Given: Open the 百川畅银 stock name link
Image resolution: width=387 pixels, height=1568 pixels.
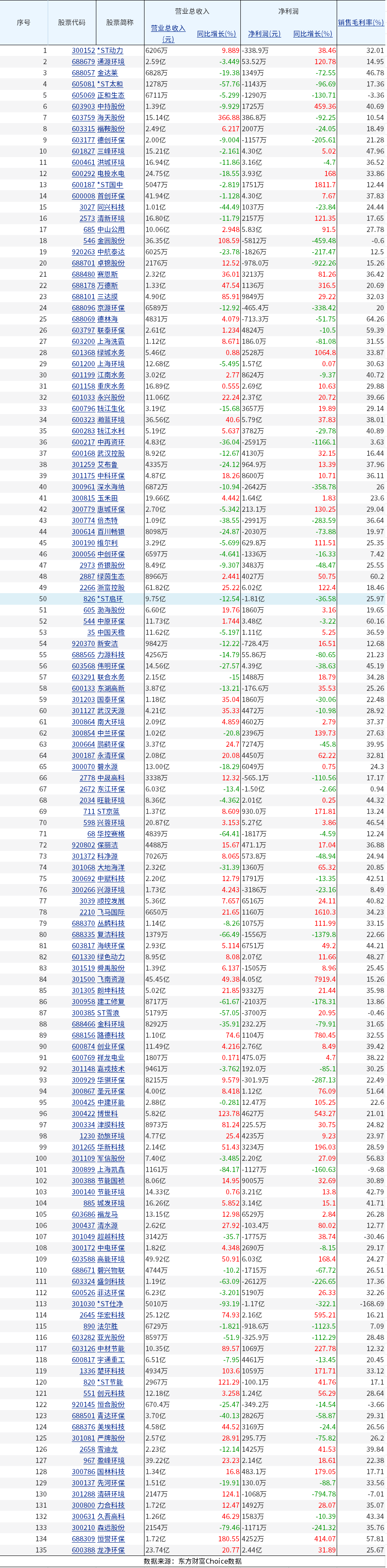Looking at the screenshot, I should (x=111, y=532).
